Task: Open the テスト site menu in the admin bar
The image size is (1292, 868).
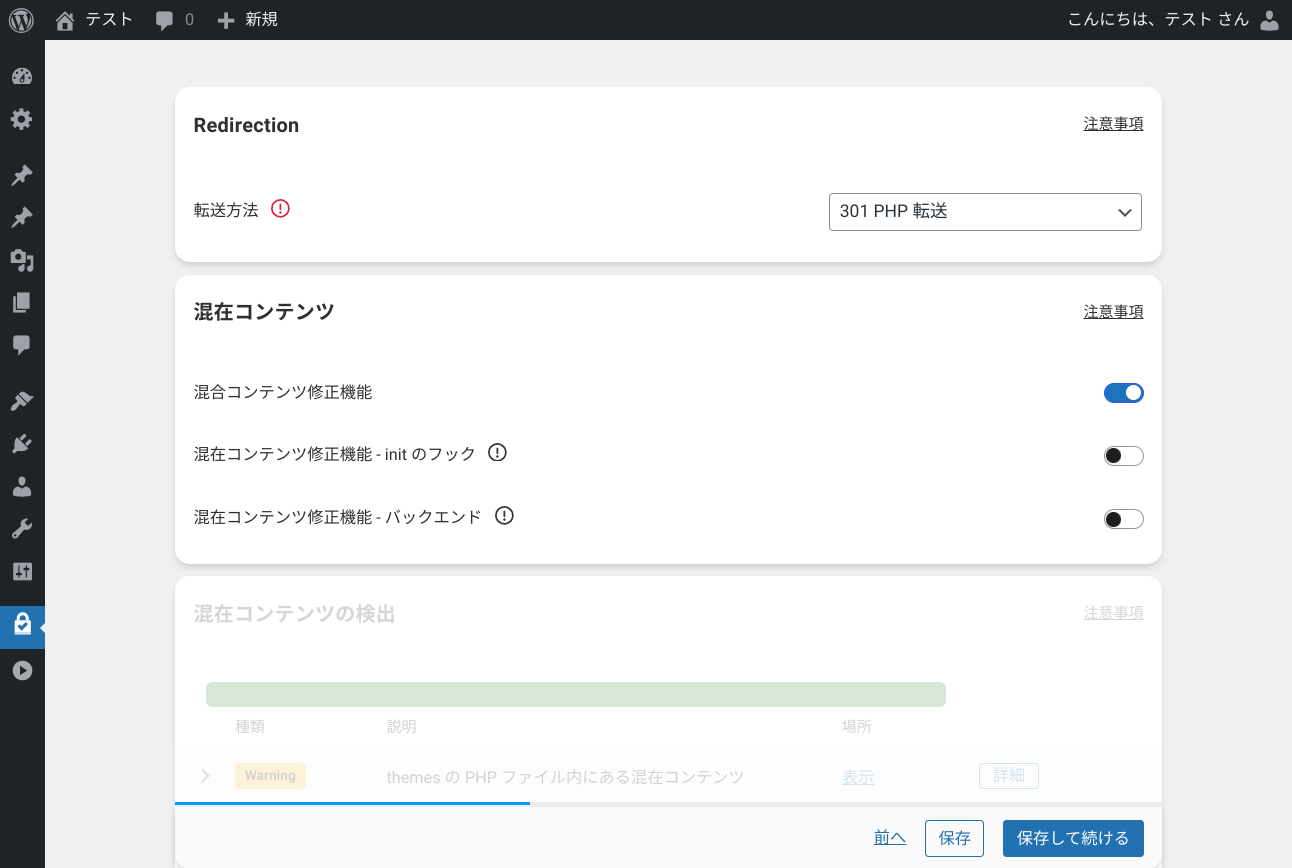Action: 95,20
